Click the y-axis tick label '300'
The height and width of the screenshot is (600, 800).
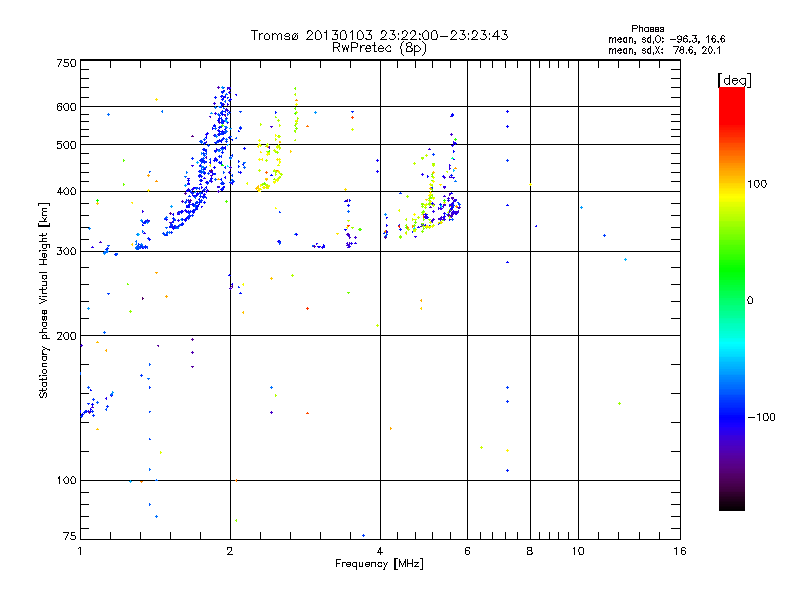point(66,252)
